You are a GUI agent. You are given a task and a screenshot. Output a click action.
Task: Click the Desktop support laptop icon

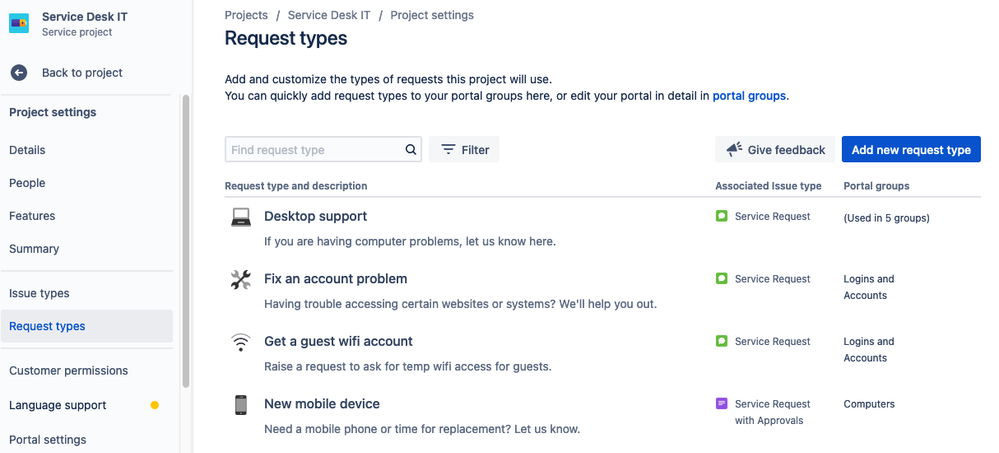[x=241, y=217]
